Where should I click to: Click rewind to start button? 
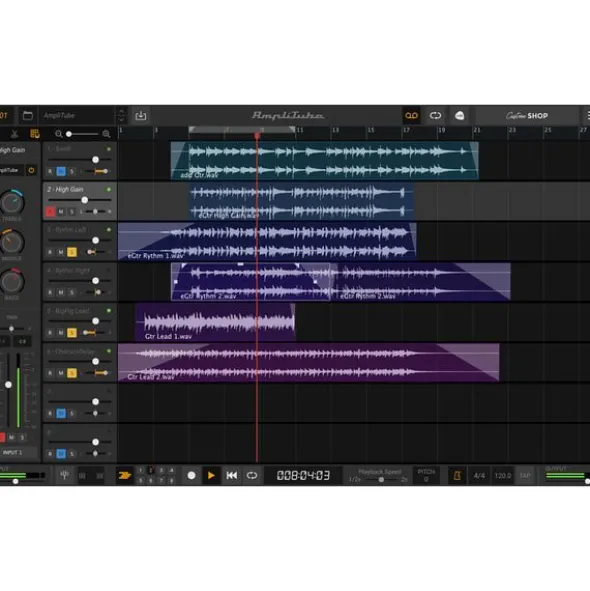coord(232,476)
